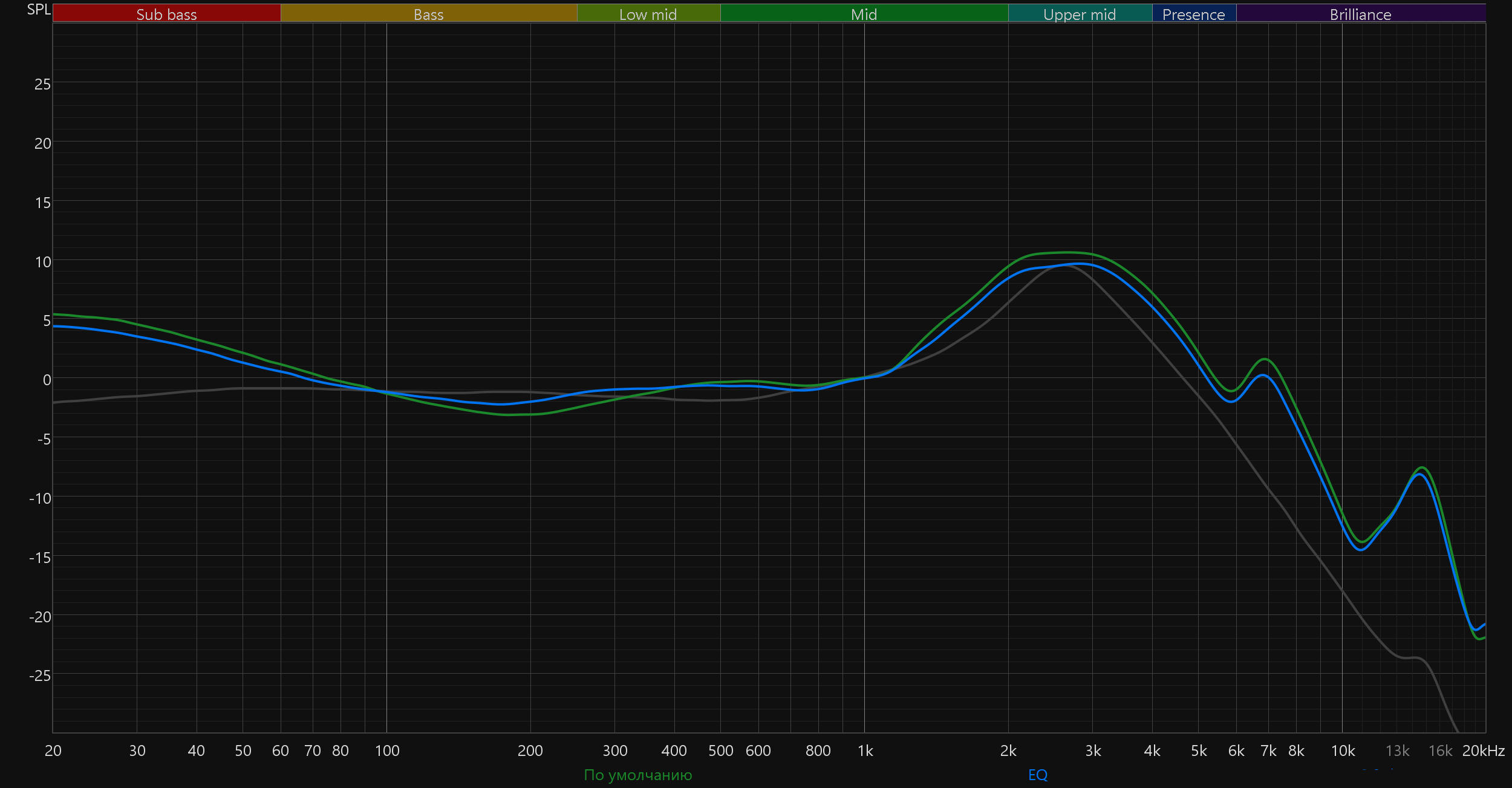Click the 20 Hz frequency axis label

coord(53,751)
